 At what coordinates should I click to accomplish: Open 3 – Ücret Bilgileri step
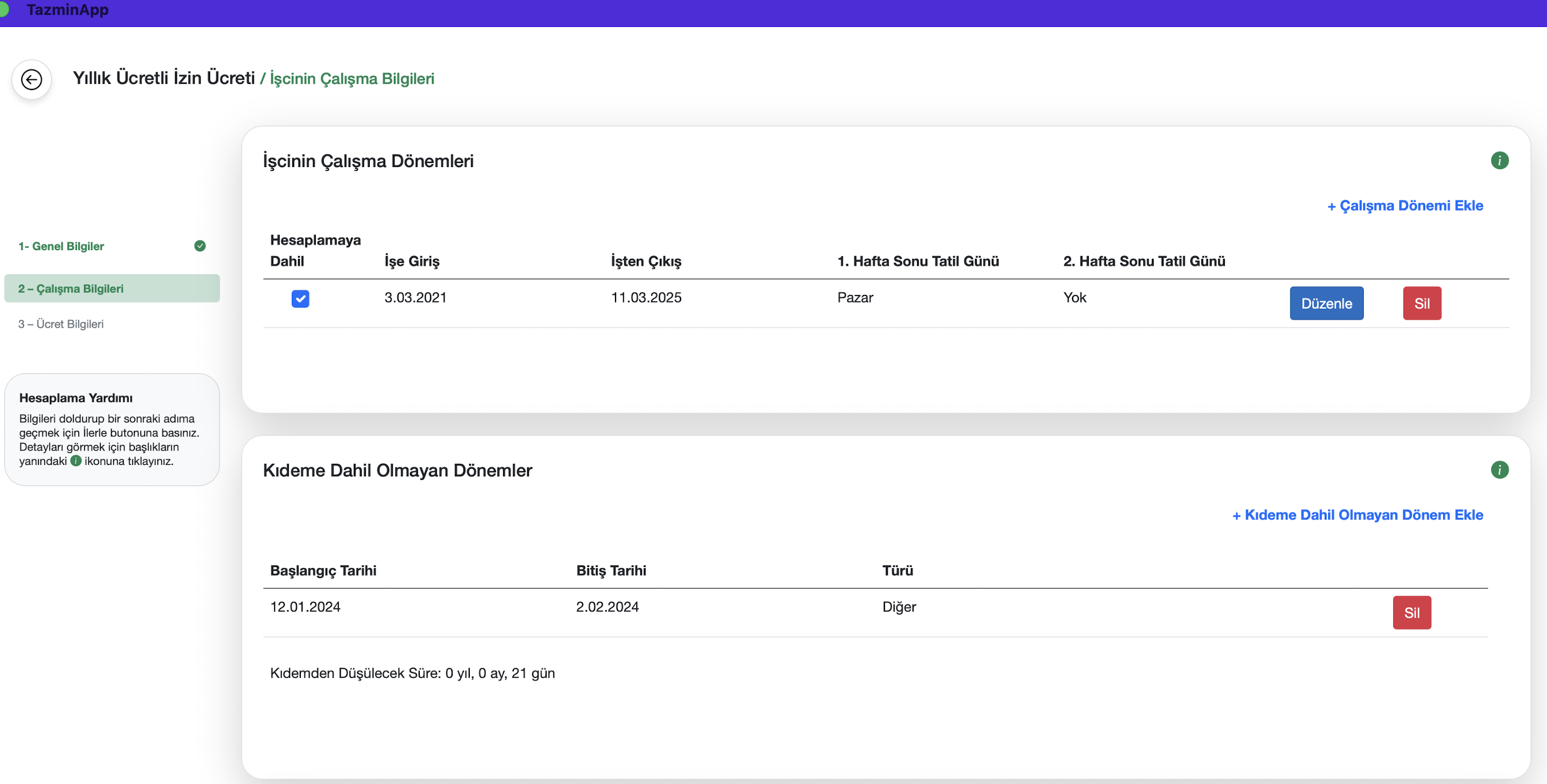click(x=61, y=324)
